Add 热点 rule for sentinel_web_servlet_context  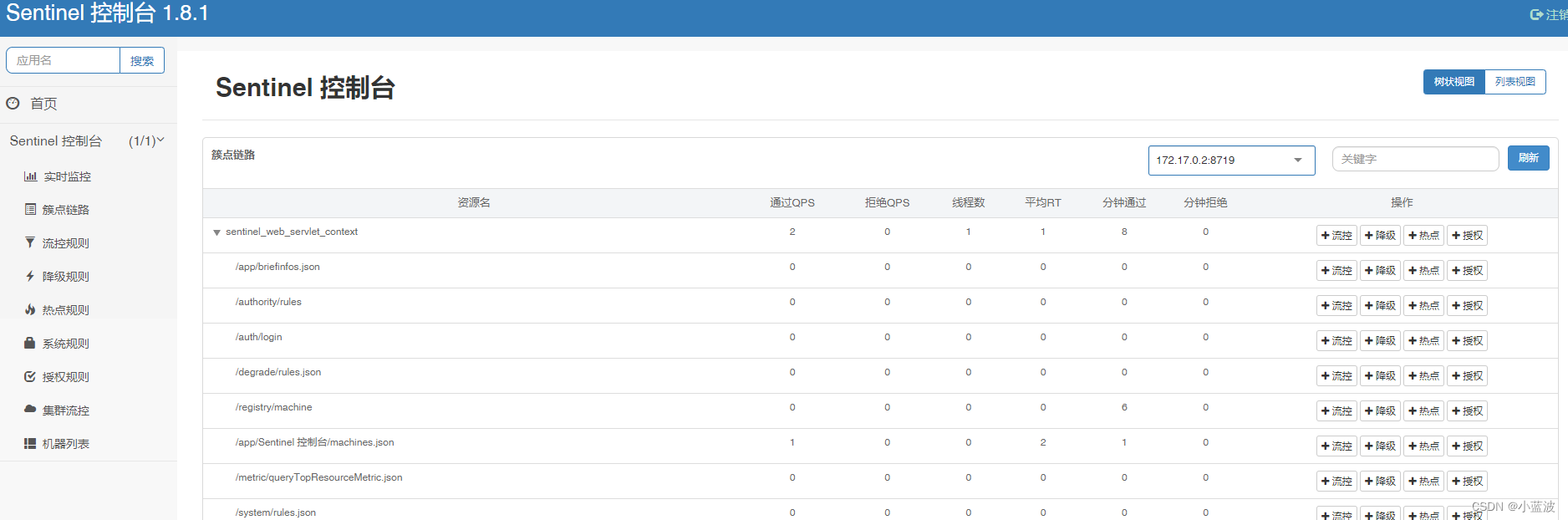(1423, 236)
